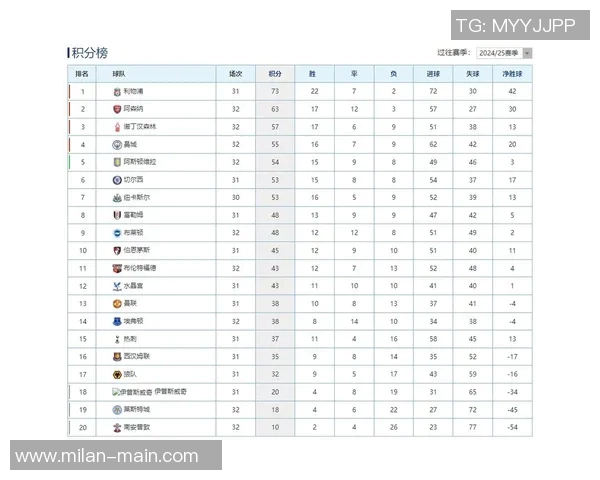Click the West Ham (西汉姆联) crest
The width and height of the screenshot is (600, 480).
(116, 356)
